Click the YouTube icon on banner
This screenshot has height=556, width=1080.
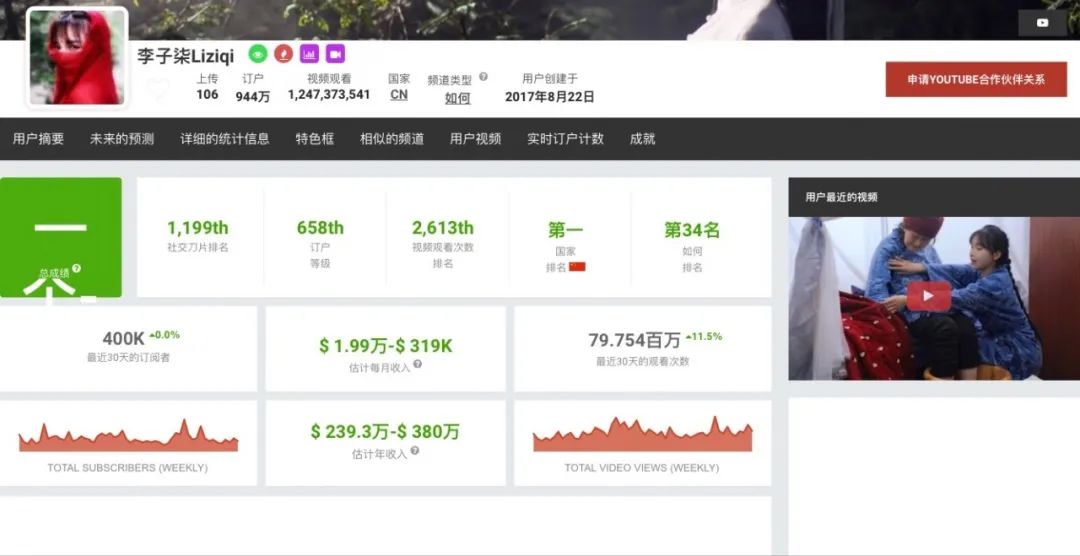click(x=1043, y=23)
